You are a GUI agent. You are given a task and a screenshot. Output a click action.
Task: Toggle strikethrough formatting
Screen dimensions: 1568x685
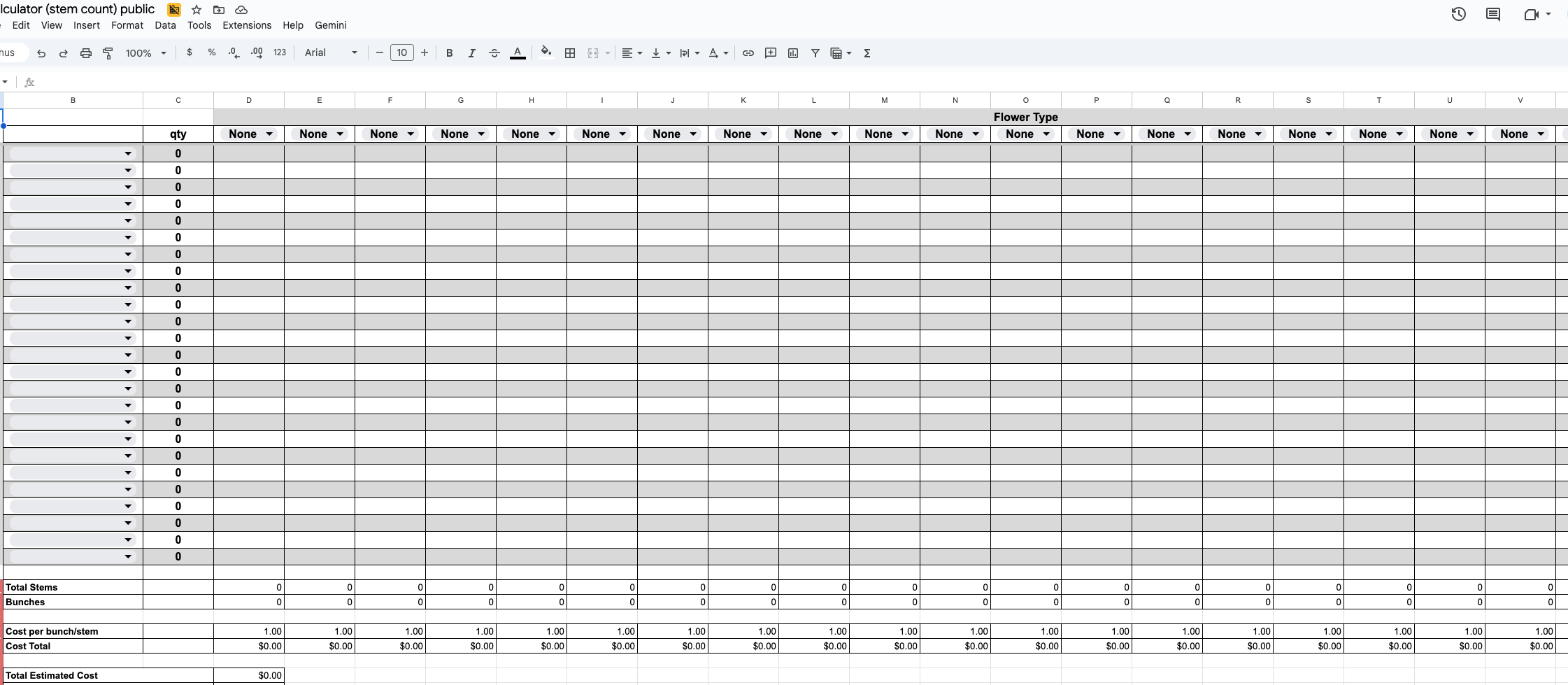tap(494, 53)
